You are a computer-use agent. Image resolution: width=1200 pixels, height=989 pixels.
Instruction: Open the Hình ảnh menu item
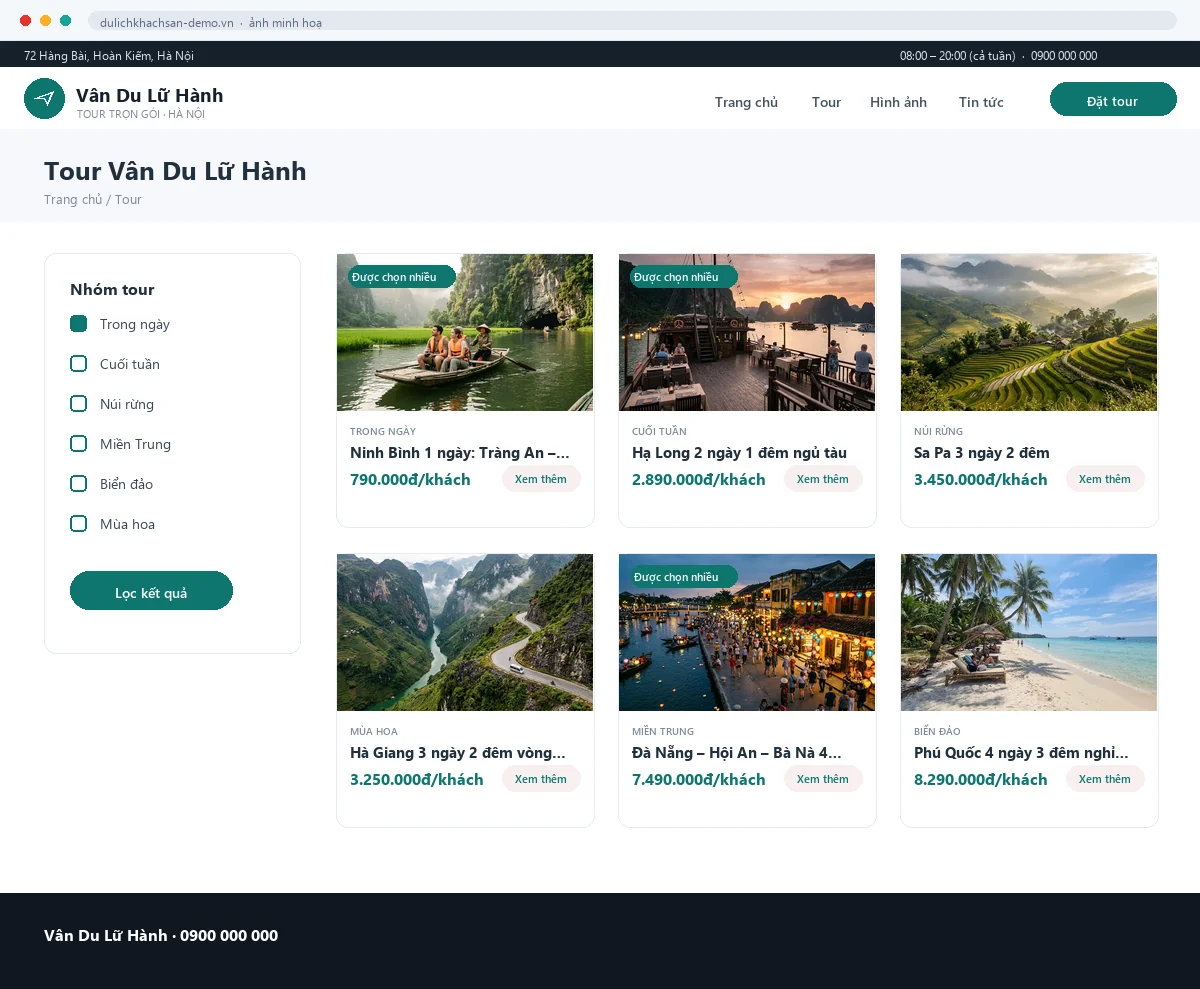[898, 102]
